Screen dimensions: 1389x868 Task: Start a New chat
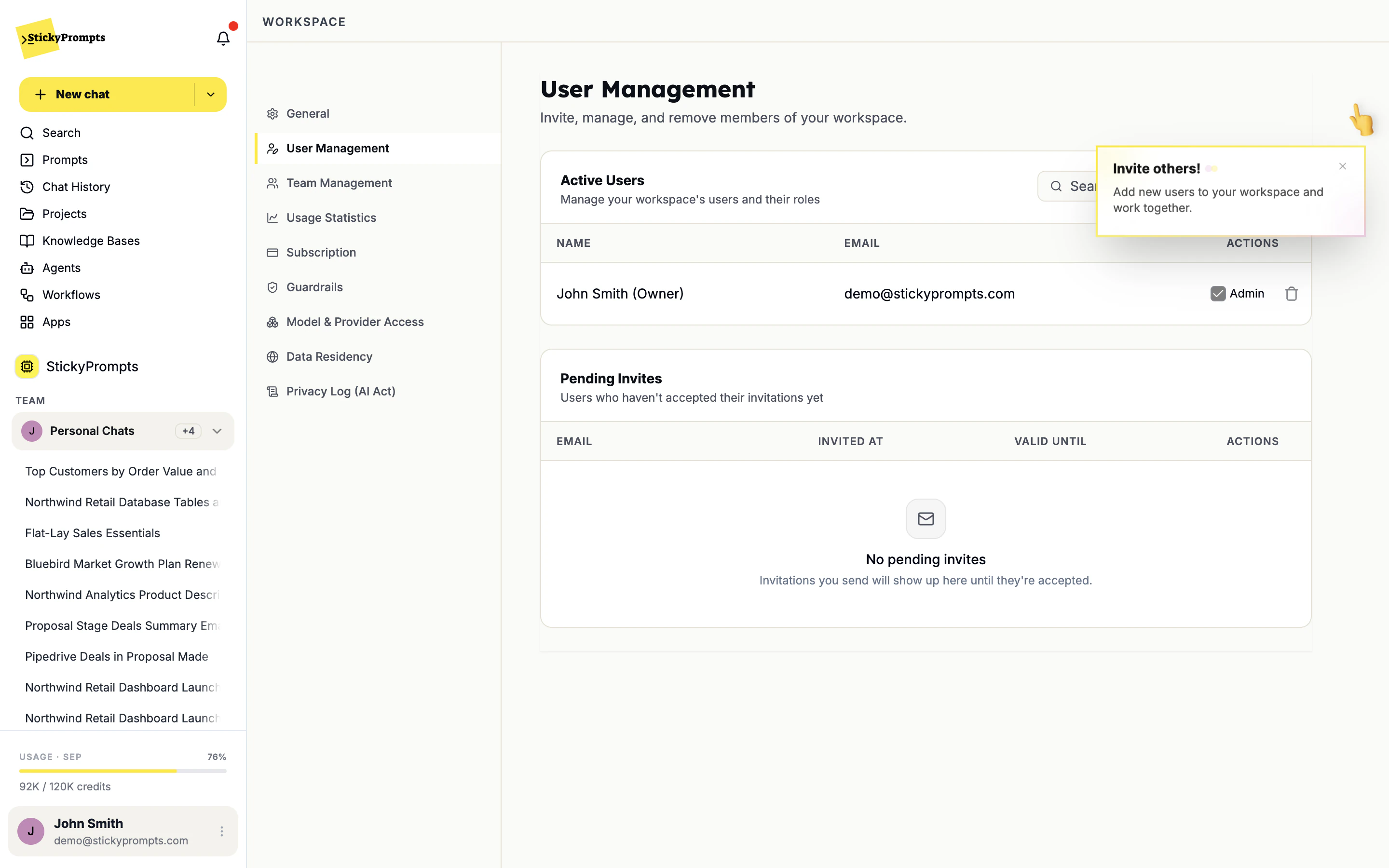tap(107, 94)
